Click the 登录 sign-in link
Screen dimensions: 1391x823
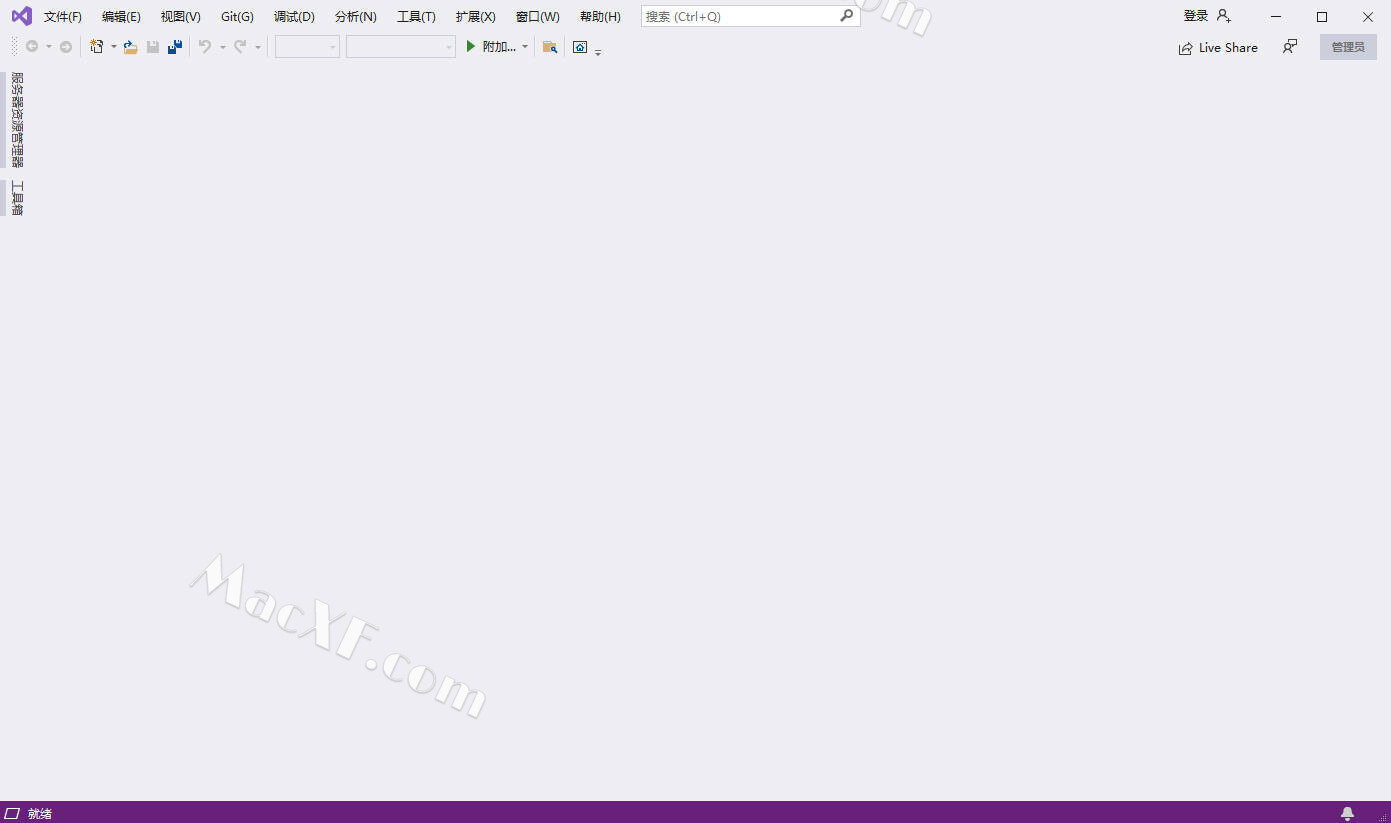coord(1196,16)
